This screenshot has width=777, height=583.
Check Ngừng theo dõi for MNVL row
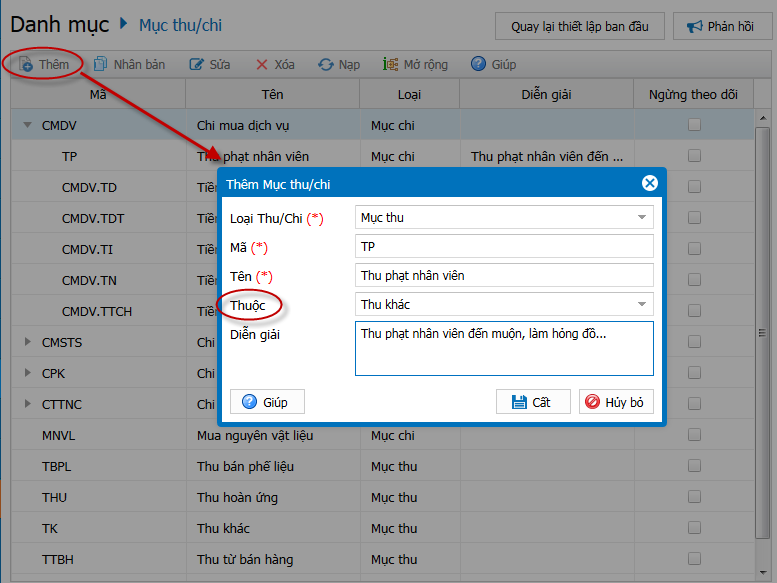coord(694,435)
